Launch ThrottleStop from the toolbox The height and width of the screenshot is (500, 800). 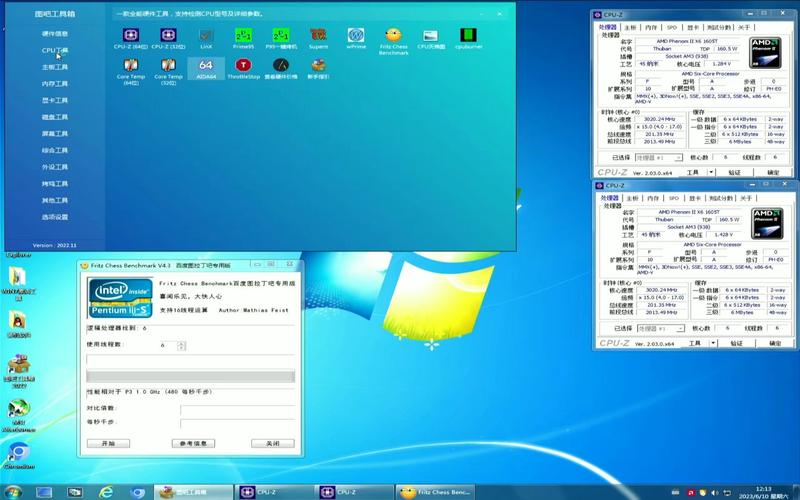click(x=243, y=69)
